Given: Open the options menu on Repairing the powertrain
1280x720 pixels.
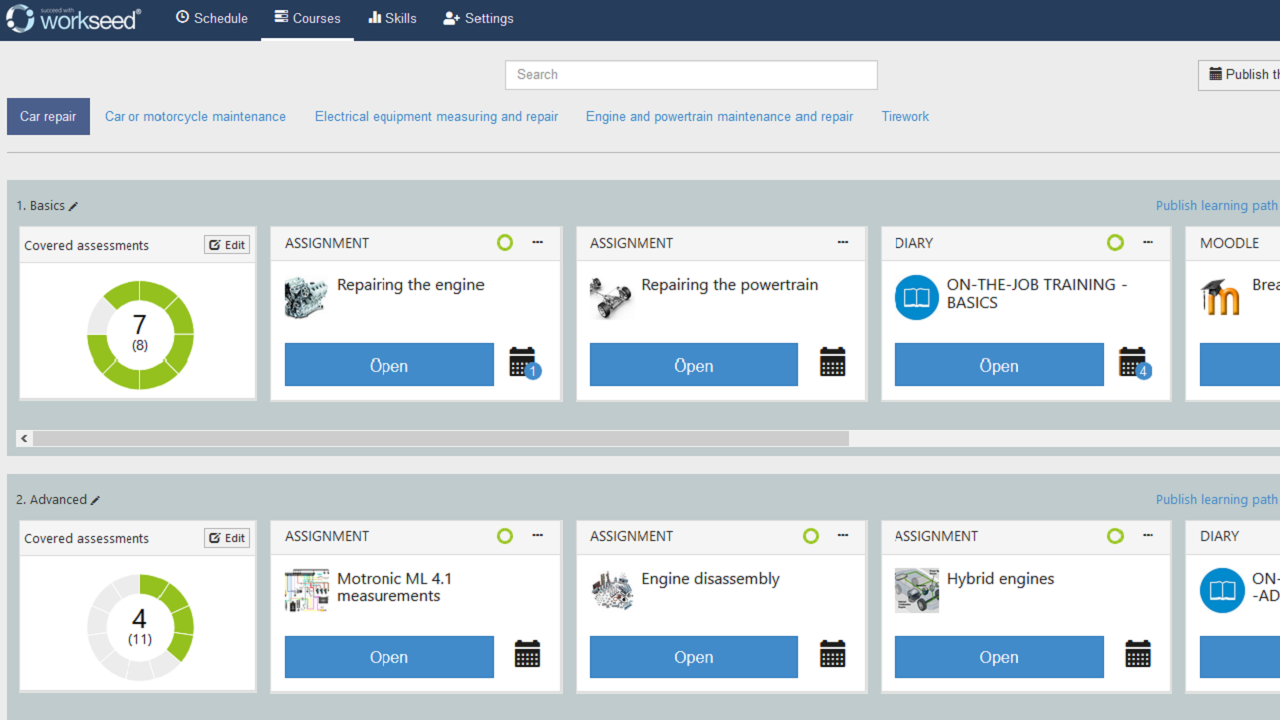Looking at the screenshot, I should [x=842, y=242].
